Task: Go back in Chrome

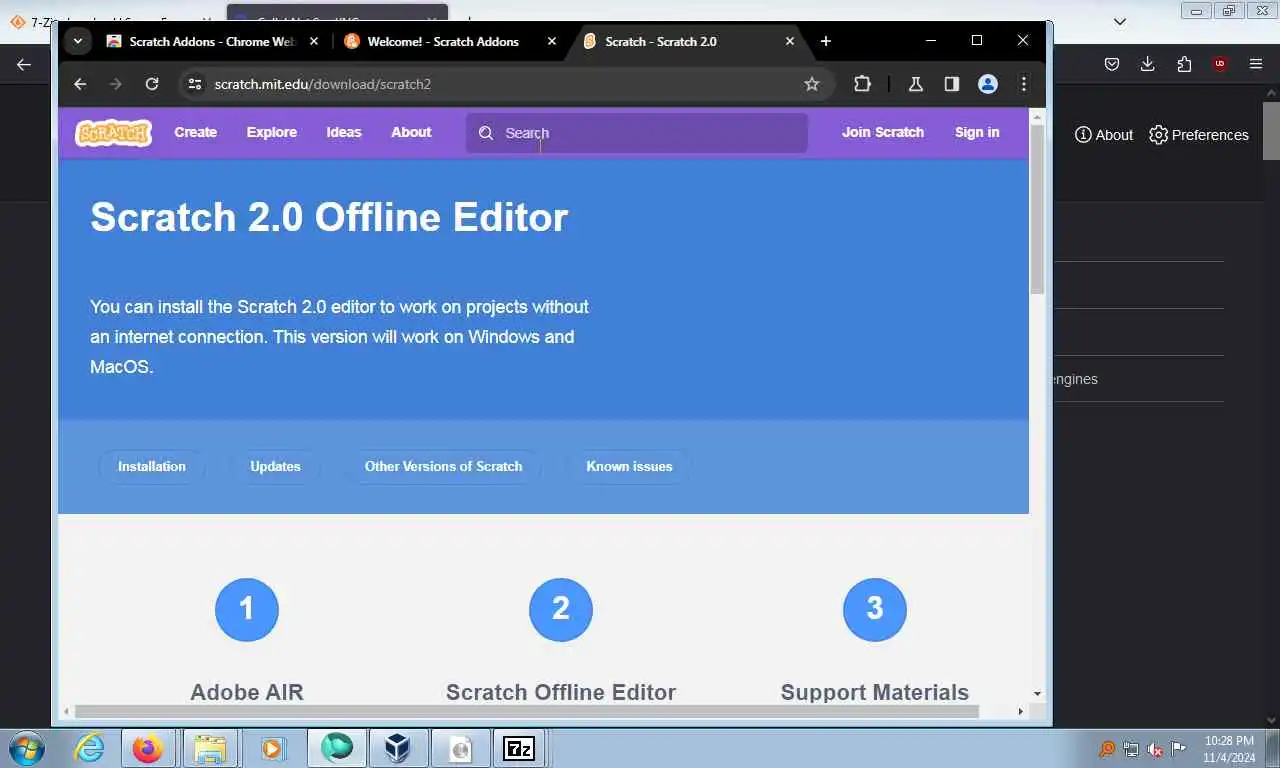Action: click(80, 84)
